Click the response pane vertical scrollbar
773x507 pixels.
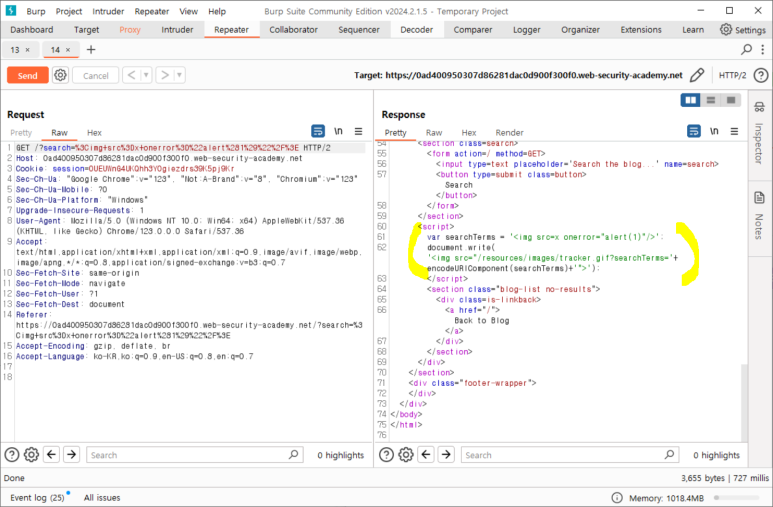click(744, 402)
